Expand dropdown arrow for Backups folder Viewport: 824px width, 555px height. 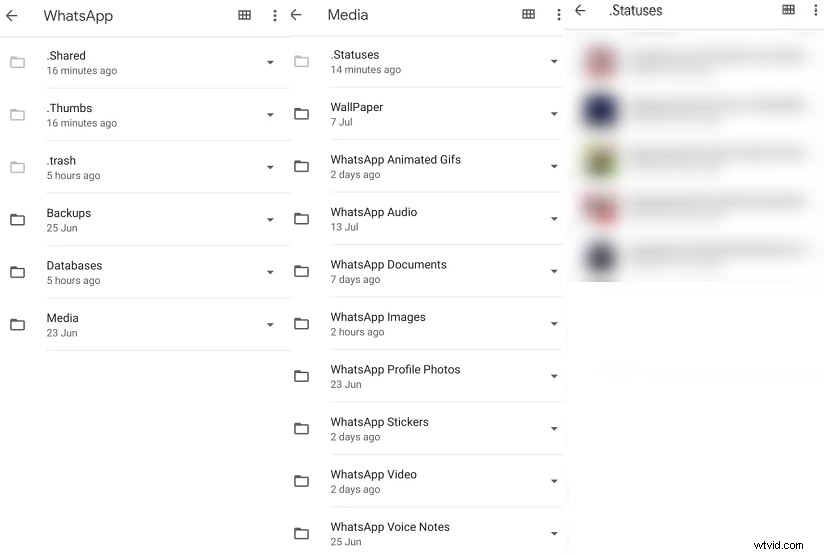tap(270, 220)
